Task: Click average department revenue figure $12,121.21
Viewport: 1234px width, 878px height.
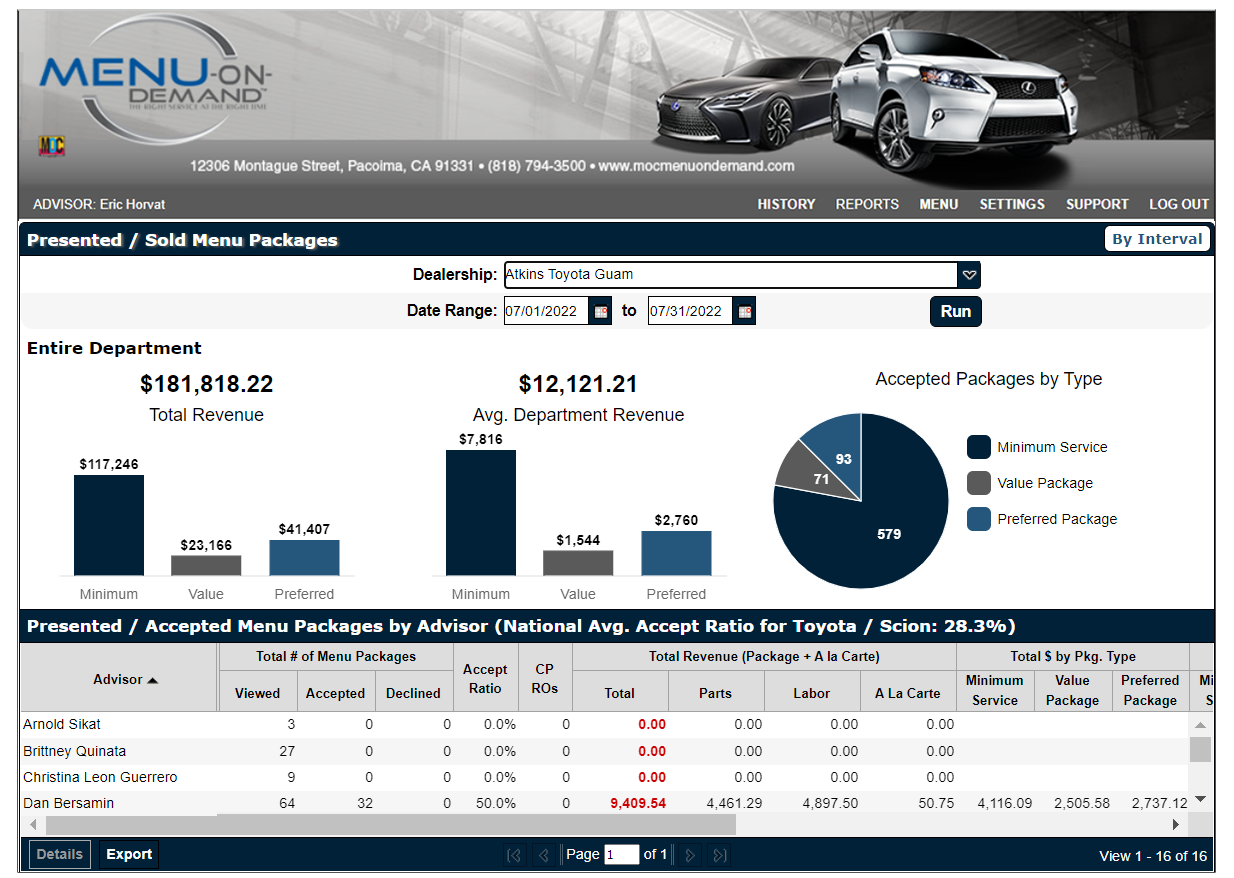Action: [x=578, y=384]
